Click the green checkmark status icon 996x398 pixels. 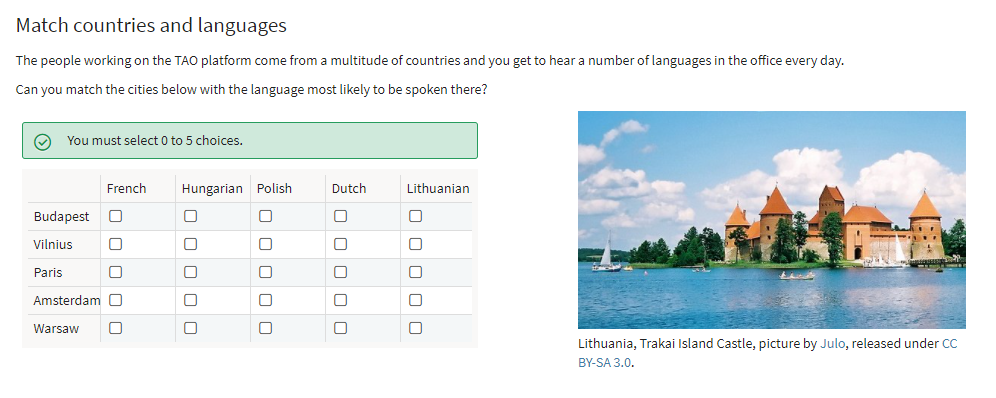point(43,141)
